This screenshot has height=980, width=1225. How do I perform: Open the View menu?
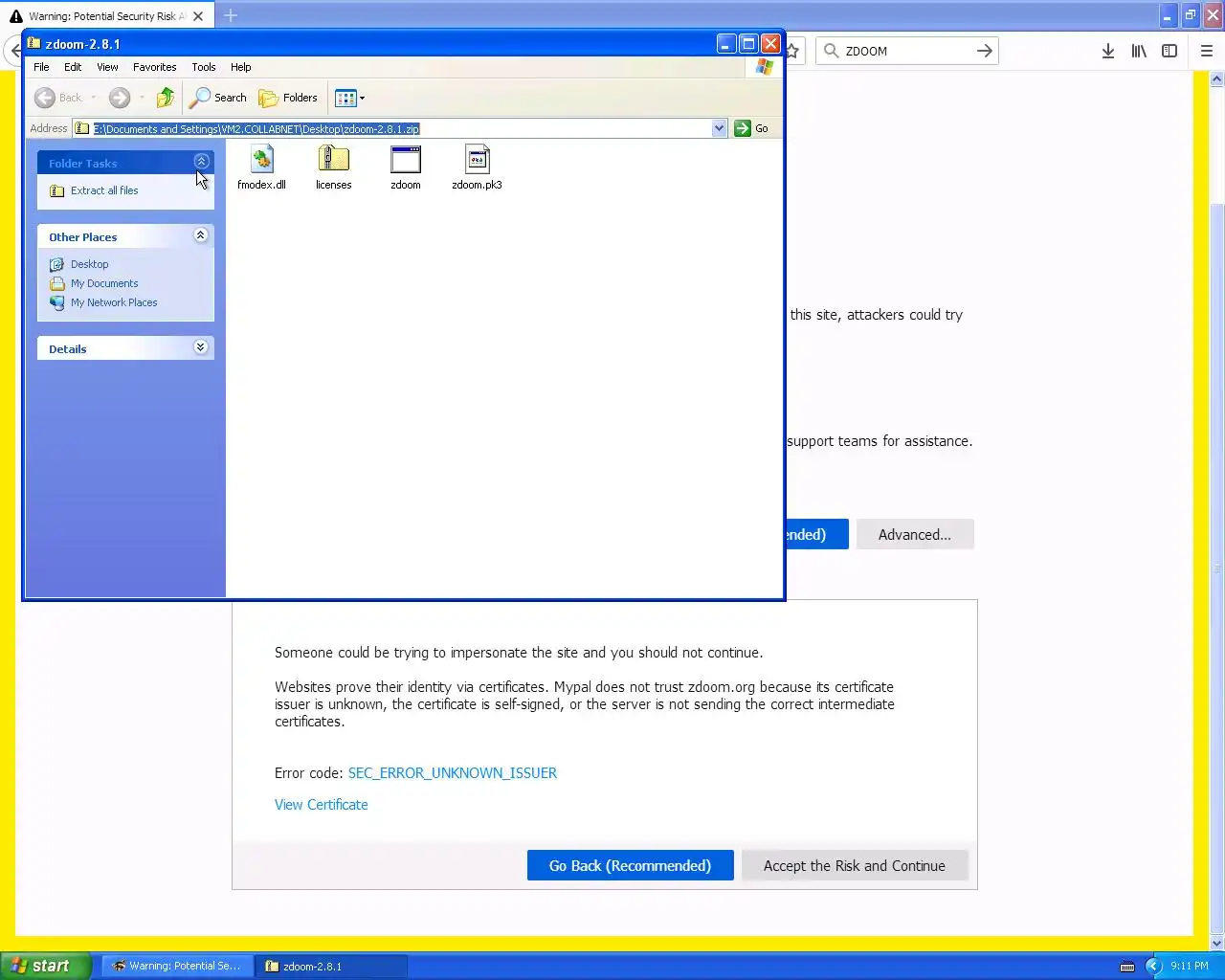107,67
